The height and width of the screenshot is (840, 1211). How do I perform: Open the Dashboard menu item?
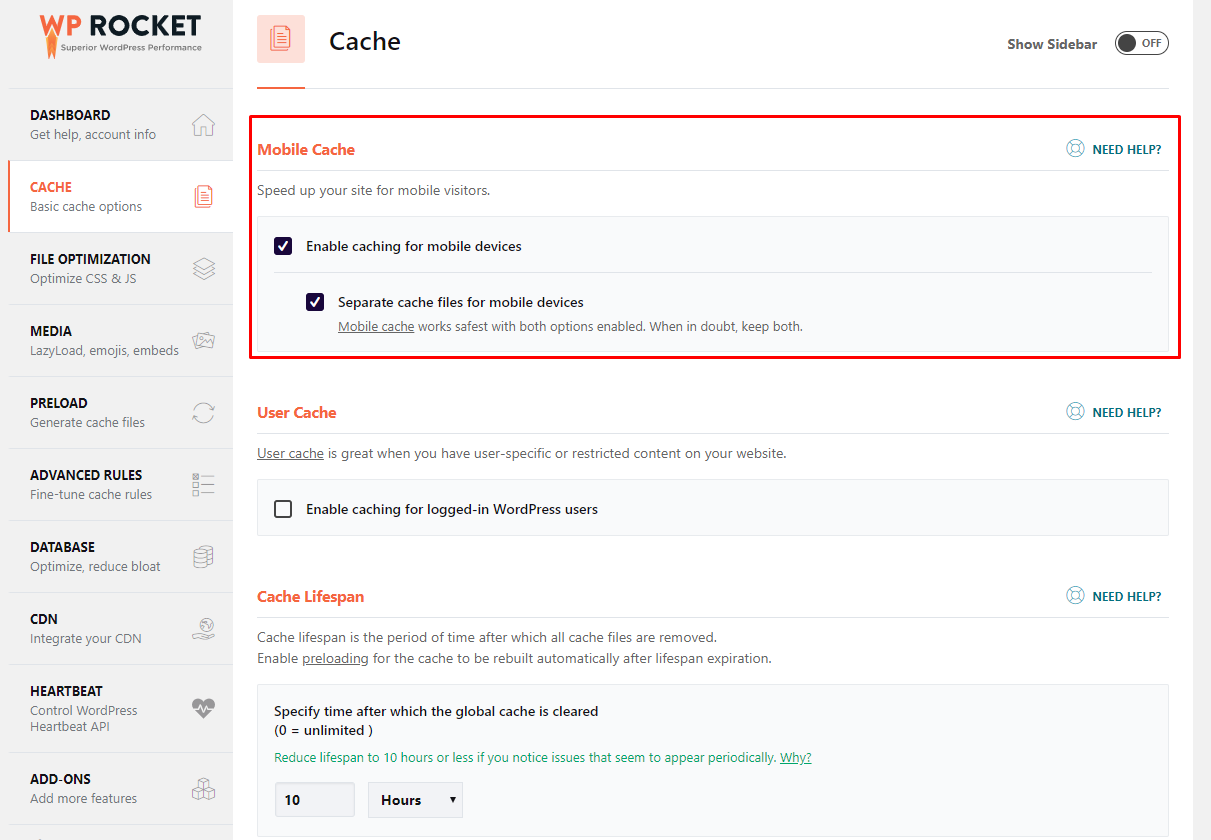coord(120,125)
